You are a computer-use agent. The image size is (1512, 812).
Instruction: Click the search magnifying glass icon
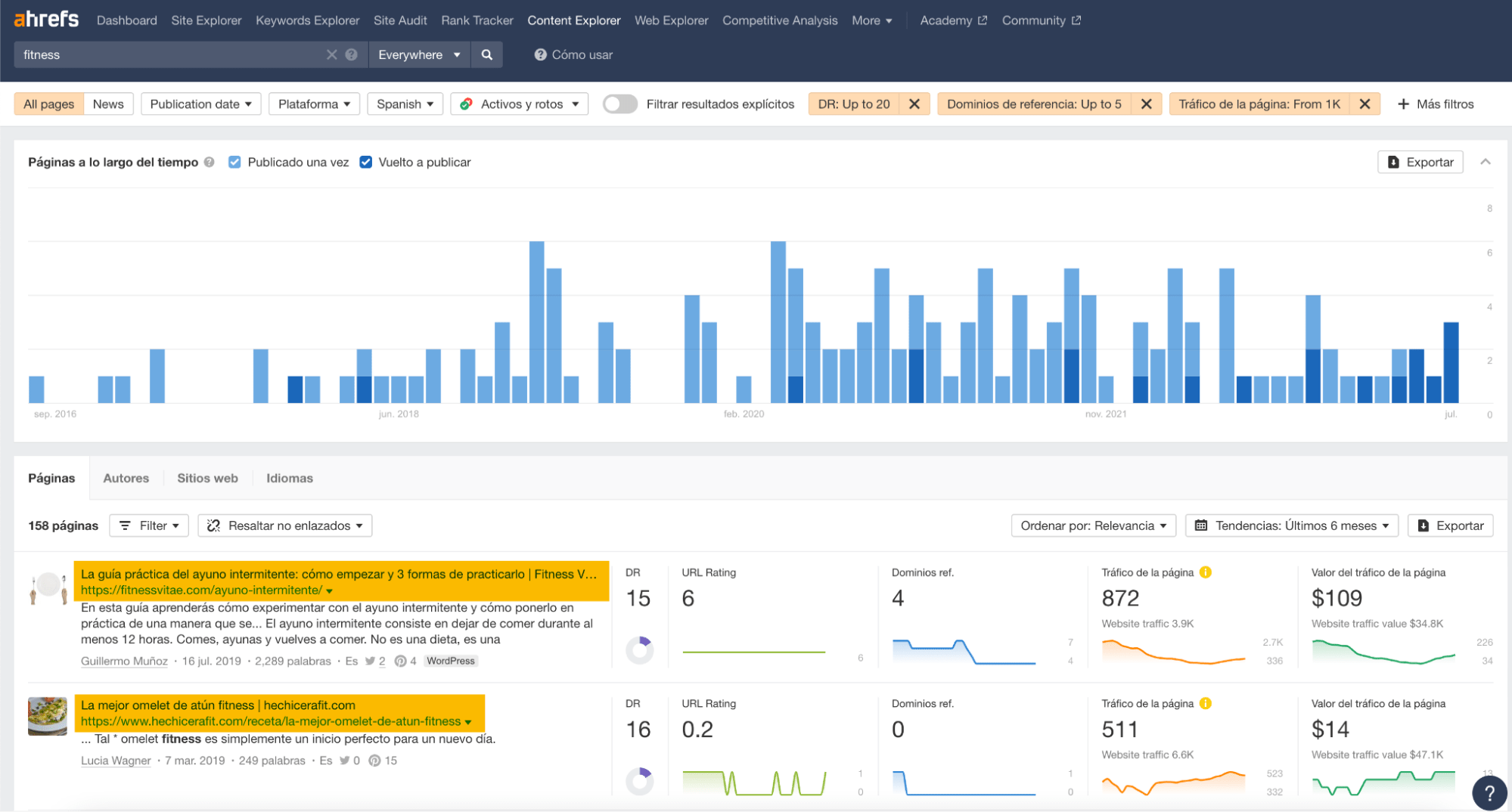487,54
